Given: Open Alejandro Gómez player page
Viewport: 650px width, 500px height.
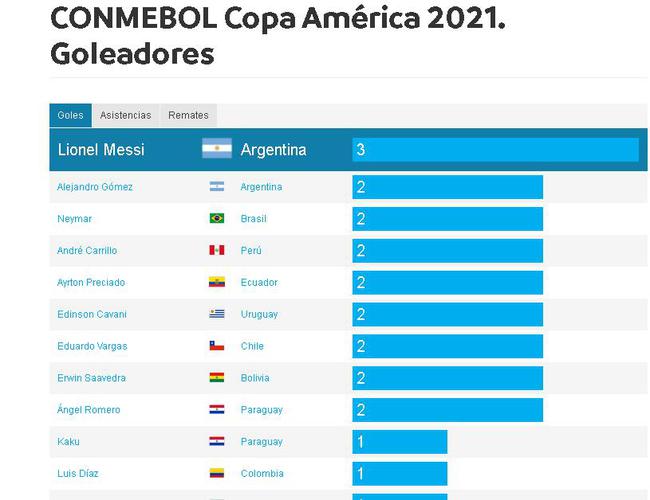Looking at the screenshot, I should coord(95,187).
